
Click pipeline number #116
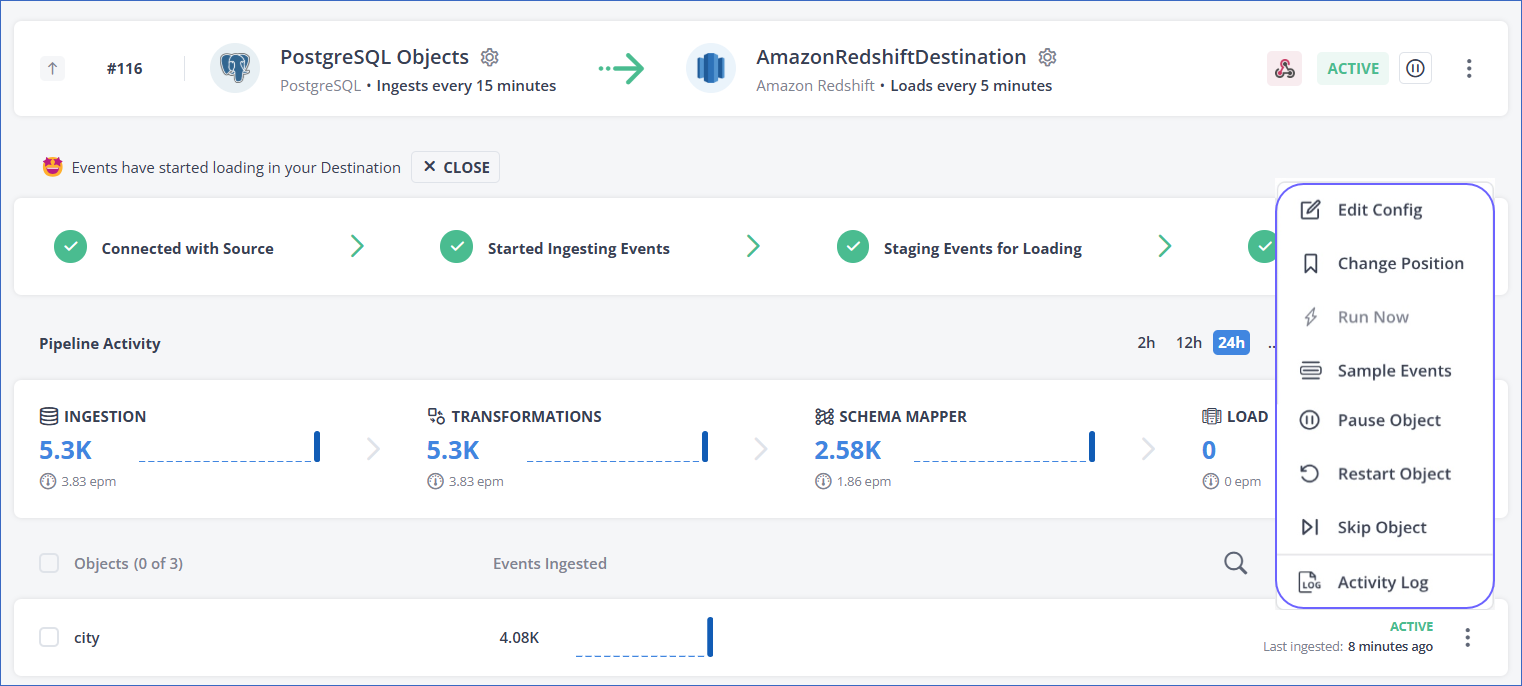click(124, 69)
